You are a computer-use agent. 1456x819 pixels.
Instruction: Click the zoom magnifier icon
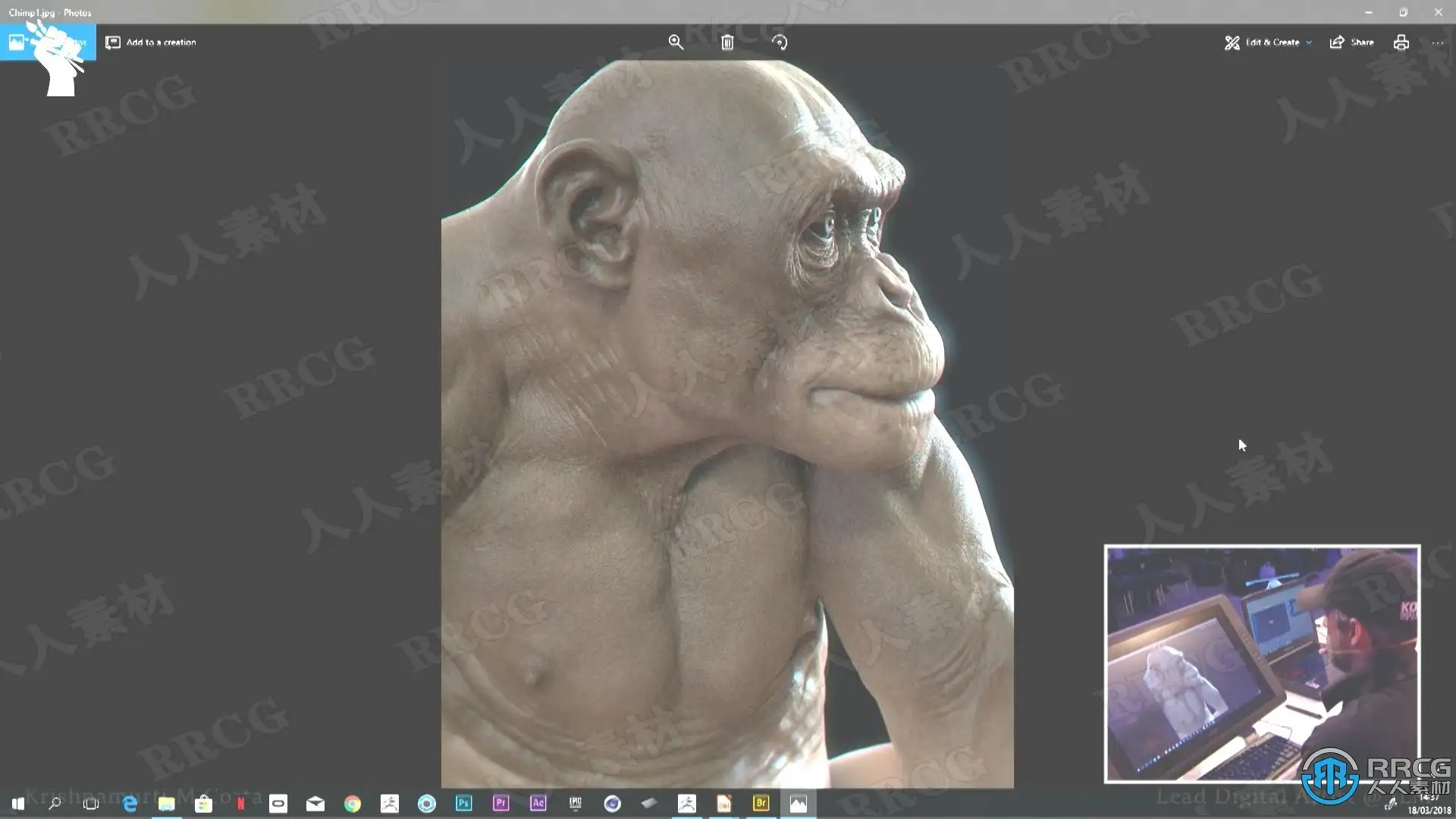676,42
